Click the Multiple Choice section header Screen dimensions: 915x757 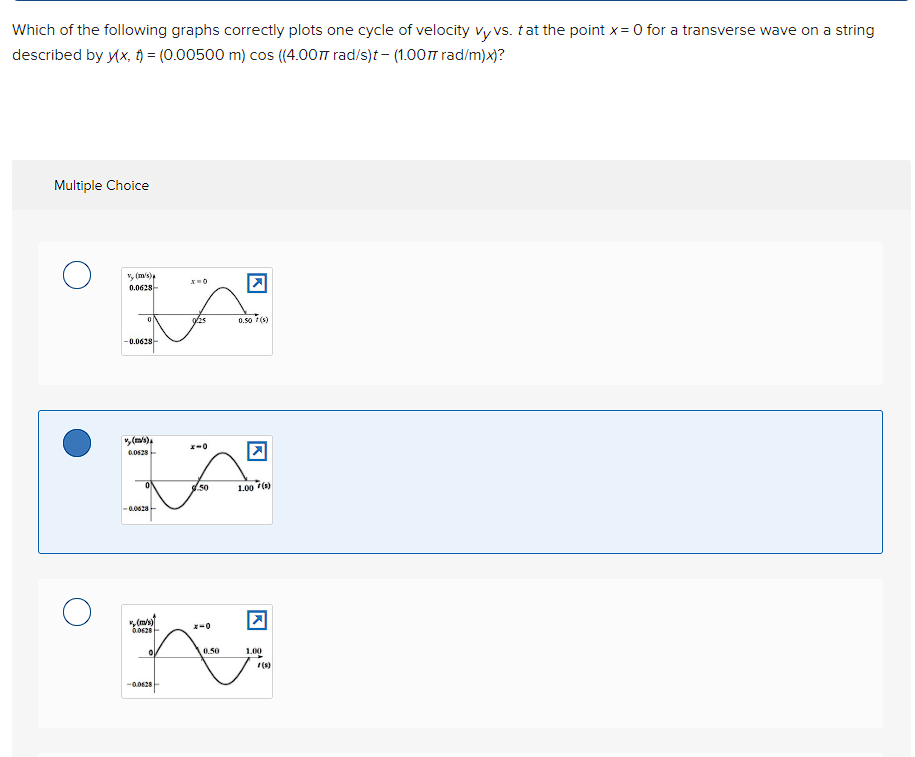point(101,185)
